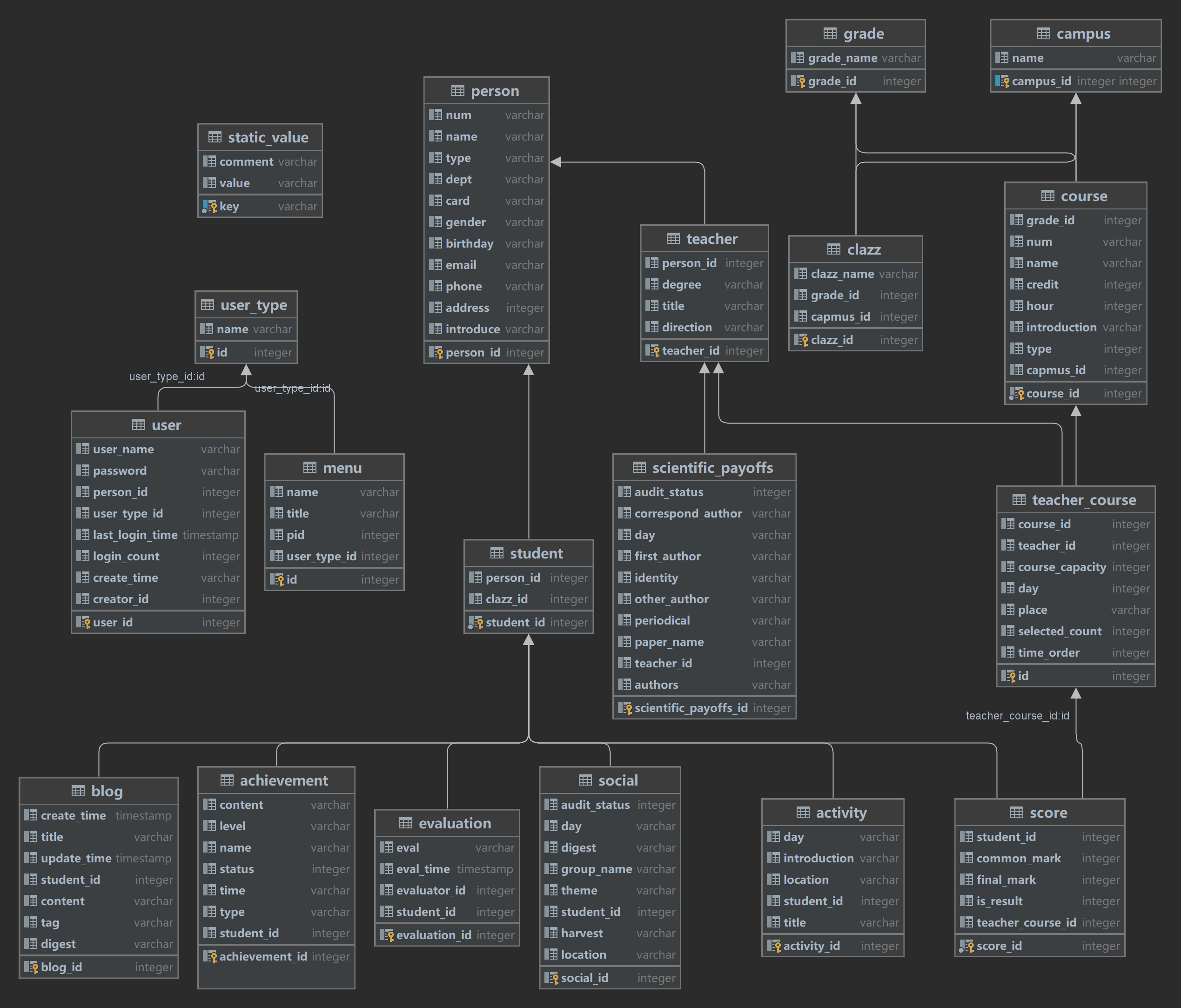
Task: Click the table icon in the evaluation header
Action: 406,823
